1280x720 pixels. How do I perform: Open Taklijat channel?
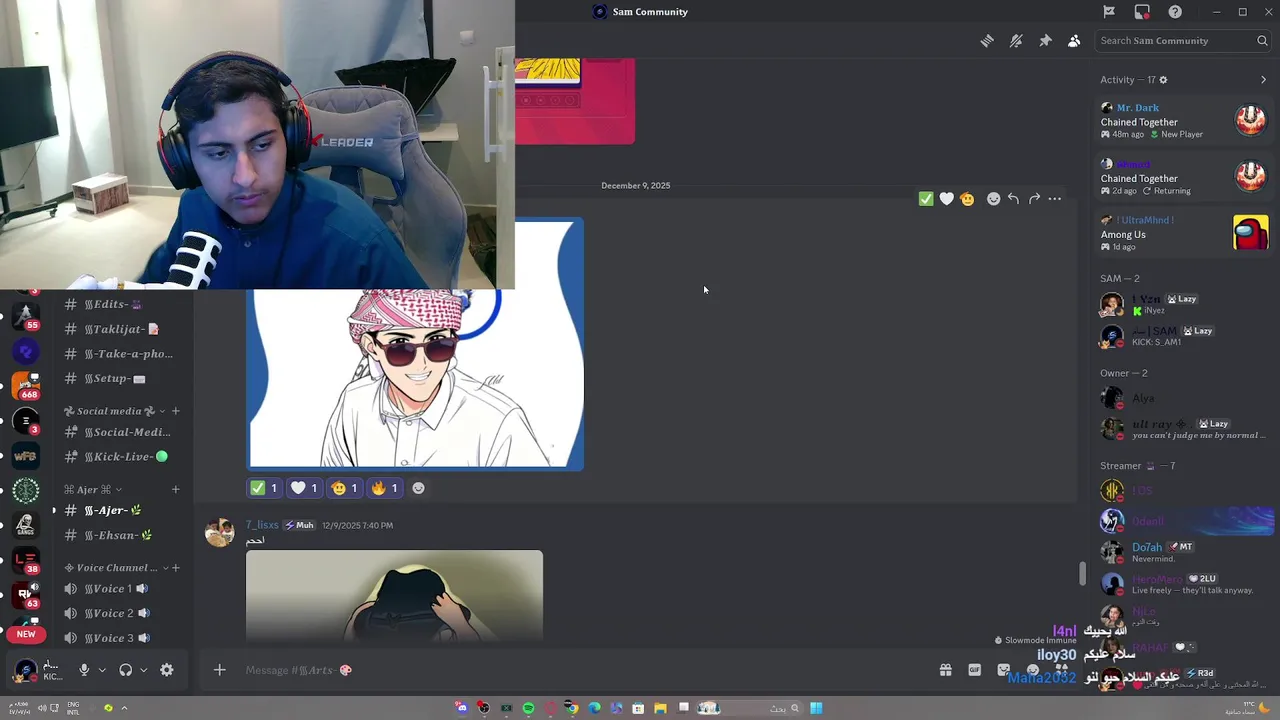[118, 329]
